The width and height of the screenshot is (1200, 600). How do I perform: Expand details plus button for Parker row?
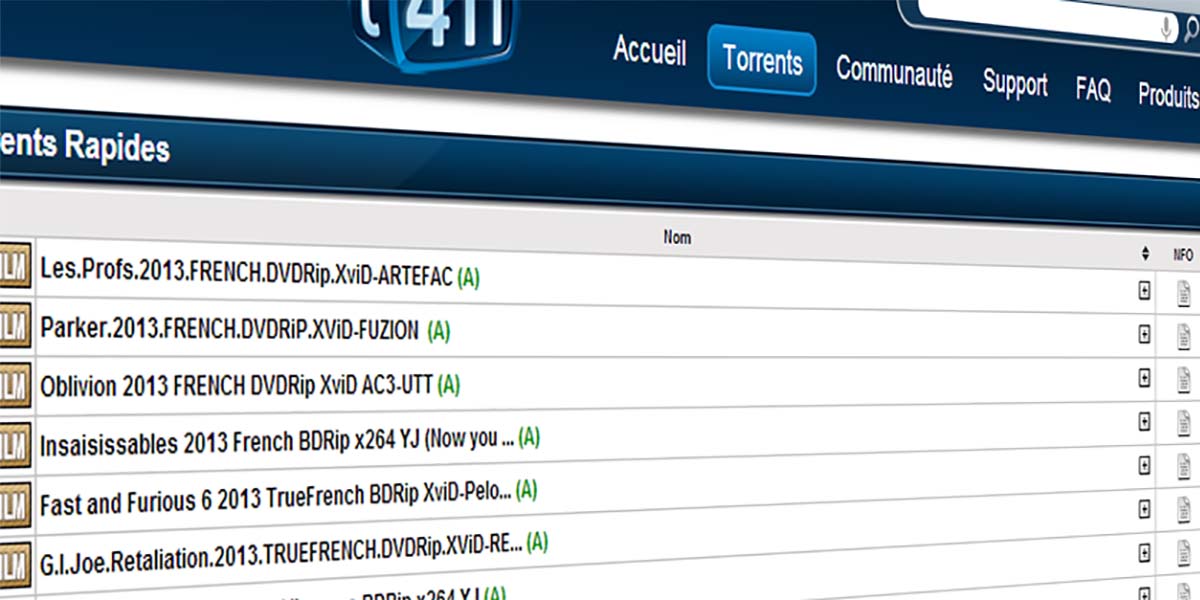(1145, 335)
